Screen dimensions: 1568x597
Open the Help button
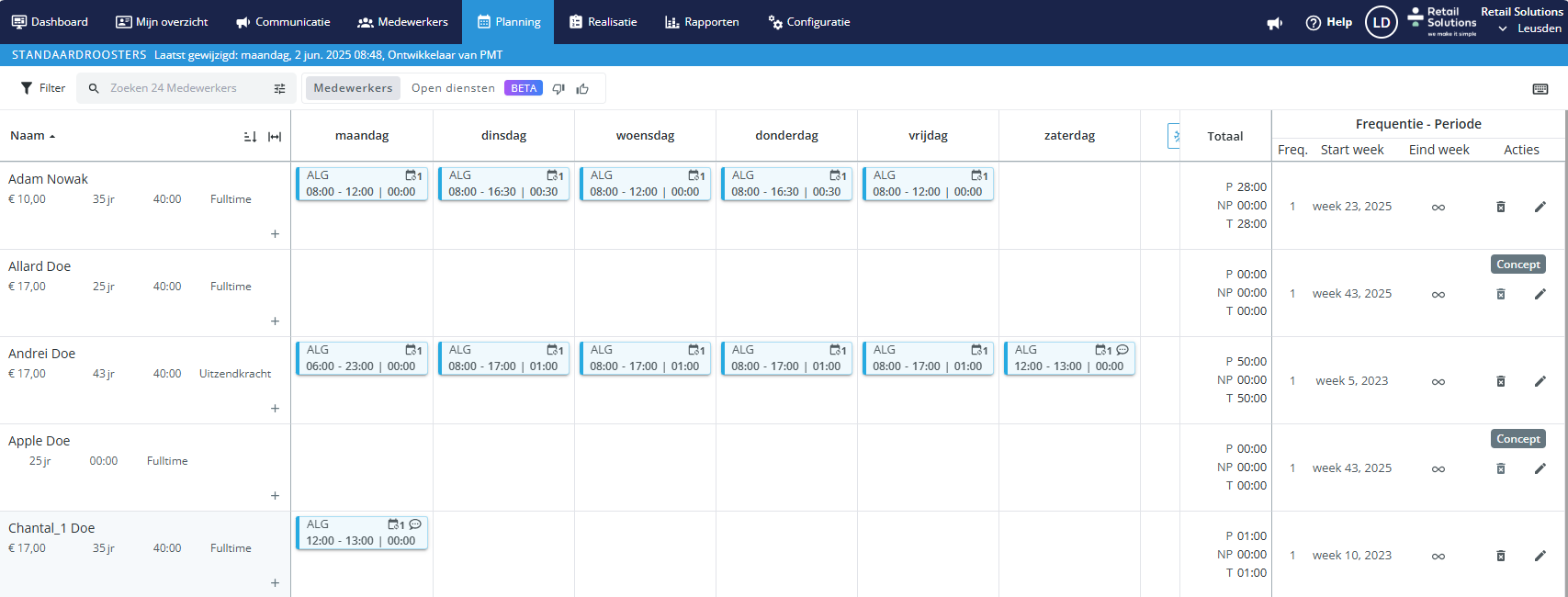point(1329,22)
